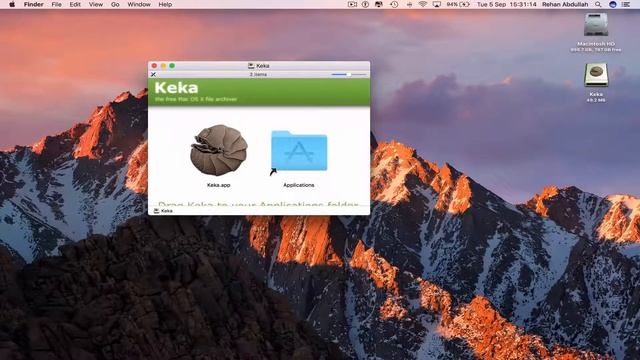Open the Edit menu

click(x=75, y=4)
